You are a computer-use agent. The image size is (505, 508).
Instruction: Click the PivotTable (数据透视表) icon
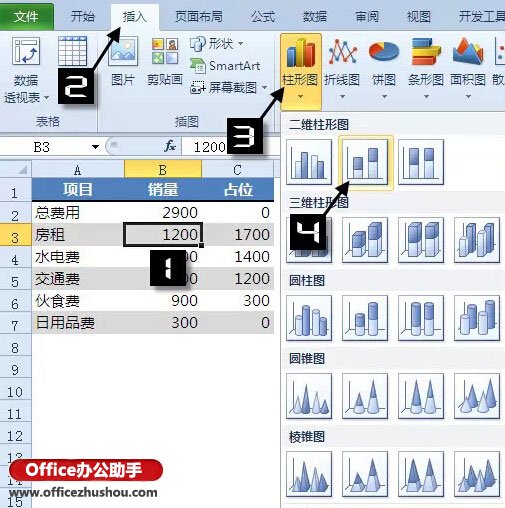pyautogui.click(x=26, y=51)
